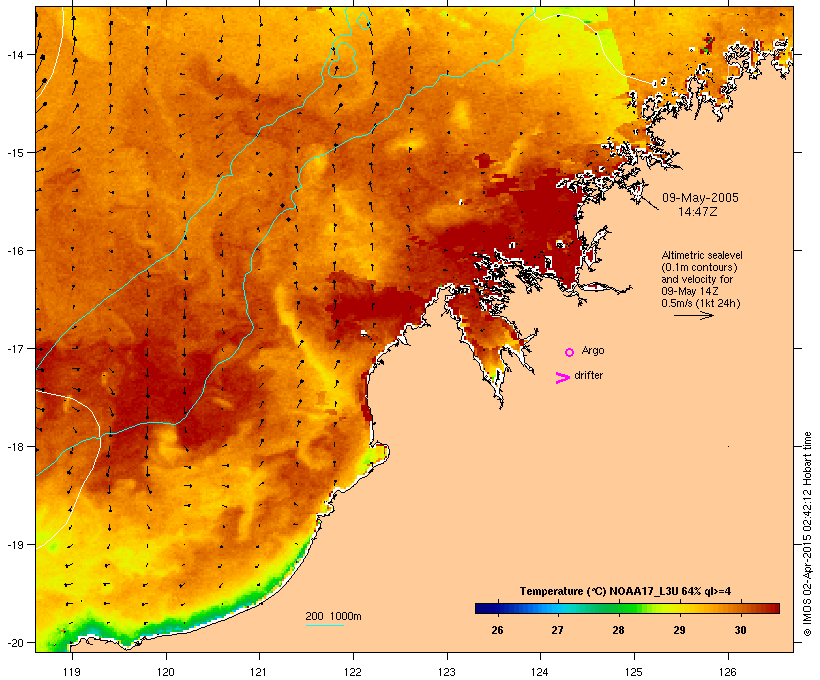Screen dimensions: 820x680
Task: Click the -17 latitude axis label
Action: pyautogui.click(x=15, y=348)
